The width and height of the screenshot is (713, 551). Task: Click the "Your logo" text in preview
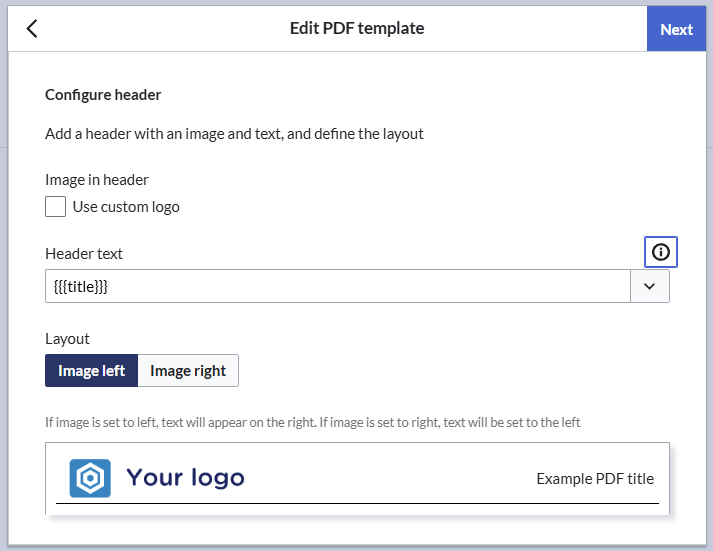(x=185, y=478)
